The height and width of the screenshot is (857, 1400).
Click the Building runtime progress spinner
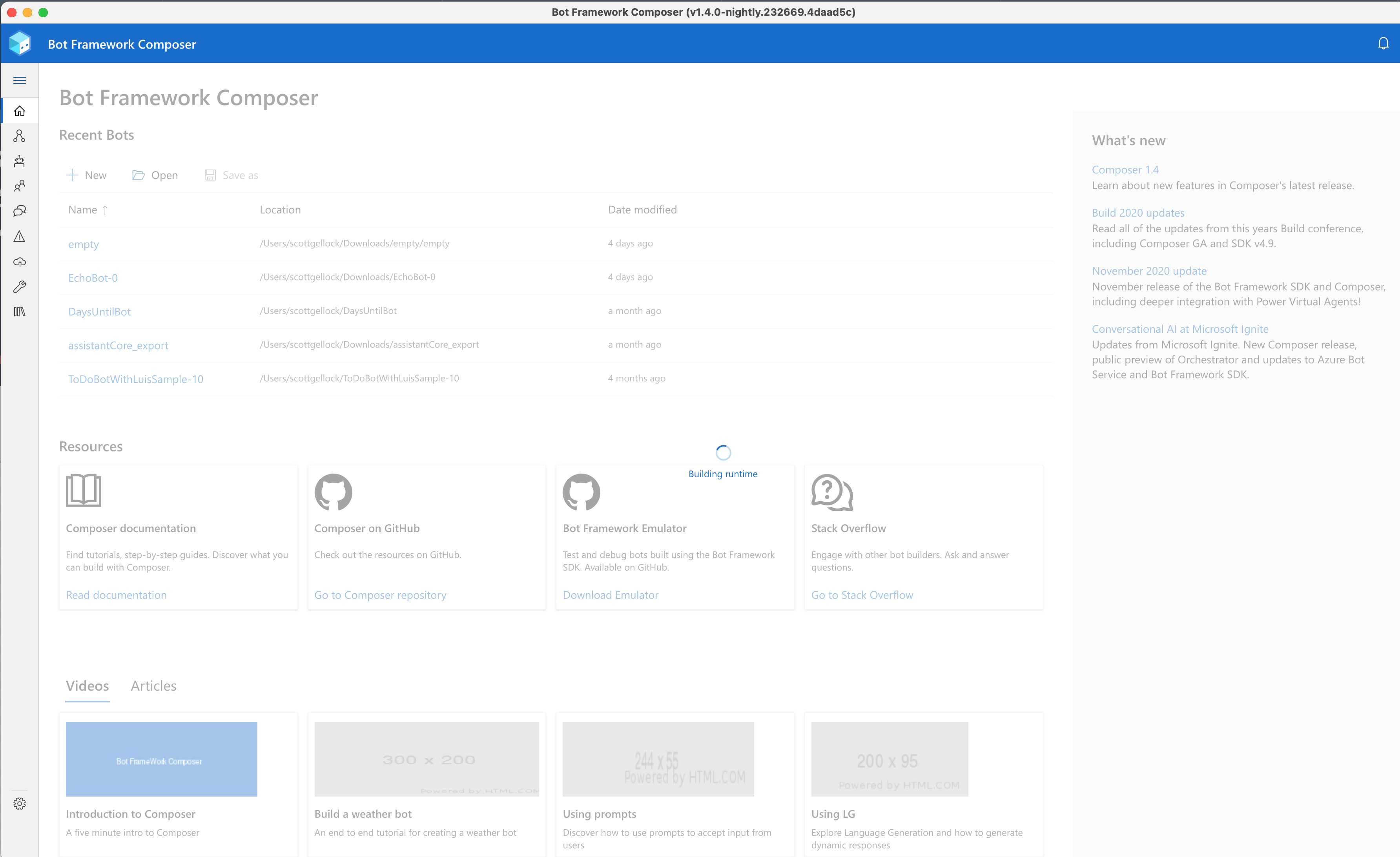point(723,452)
